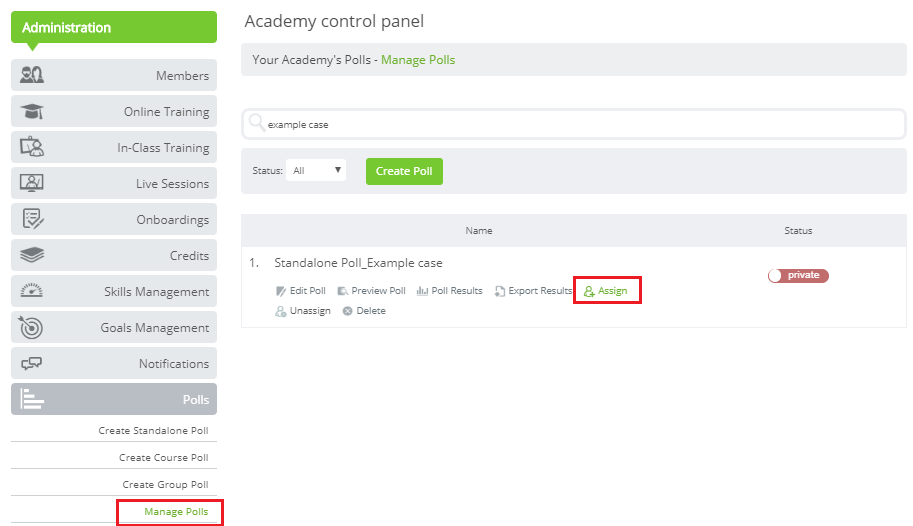Select Create Standalone Poll submenu item
Image resolution: width=913 pixels, height=526 pixels.
pyautogui.click(x=153, y=430)
